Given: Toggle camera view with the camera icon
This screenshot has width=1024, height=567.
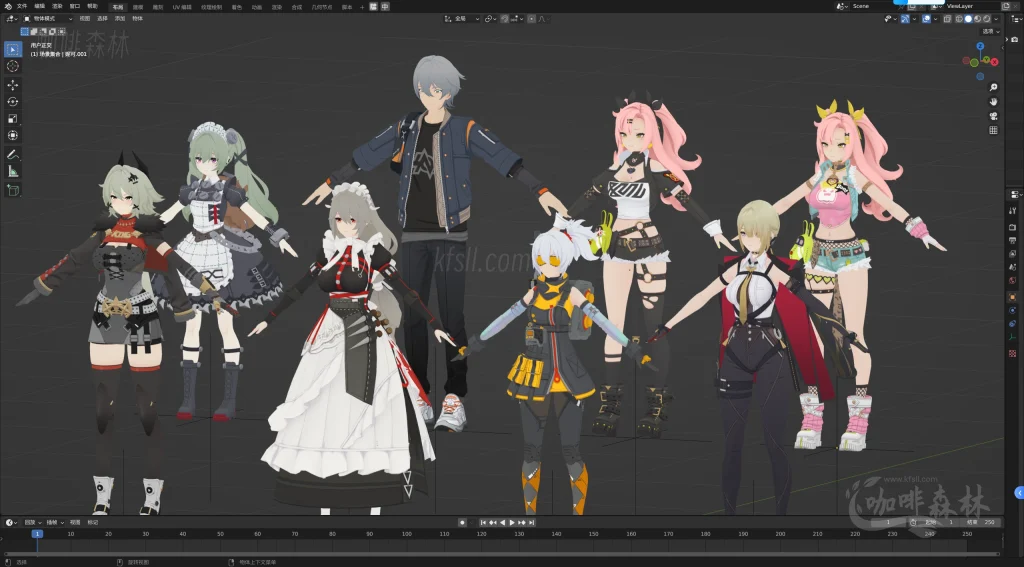Looking at the screenshot, I should (x=993, y=116).
